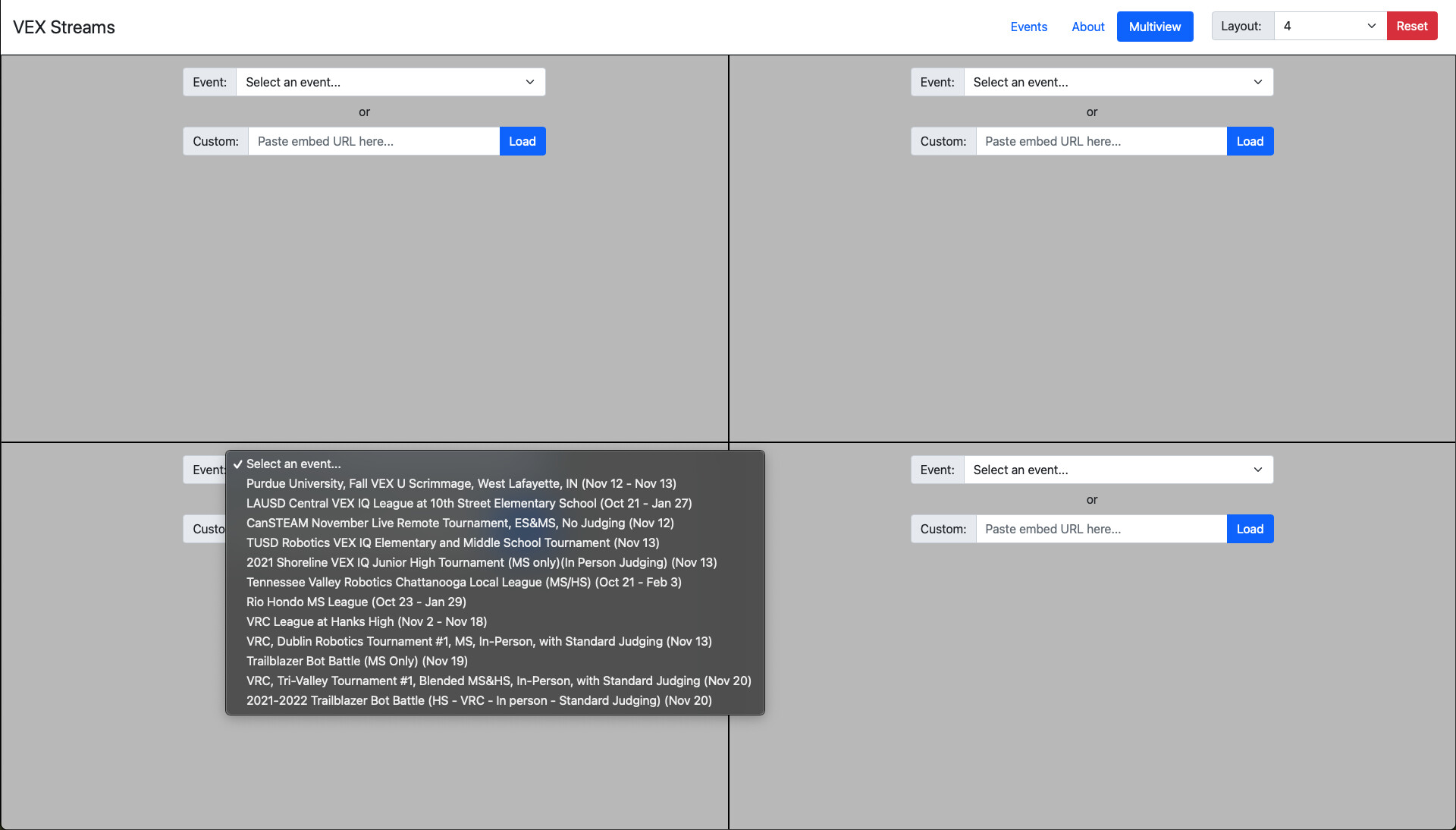The height and width of the screenshot is (830, 1456).
Task: Focus bottom-right custom embed URL field
Action: click(1100, 529)
